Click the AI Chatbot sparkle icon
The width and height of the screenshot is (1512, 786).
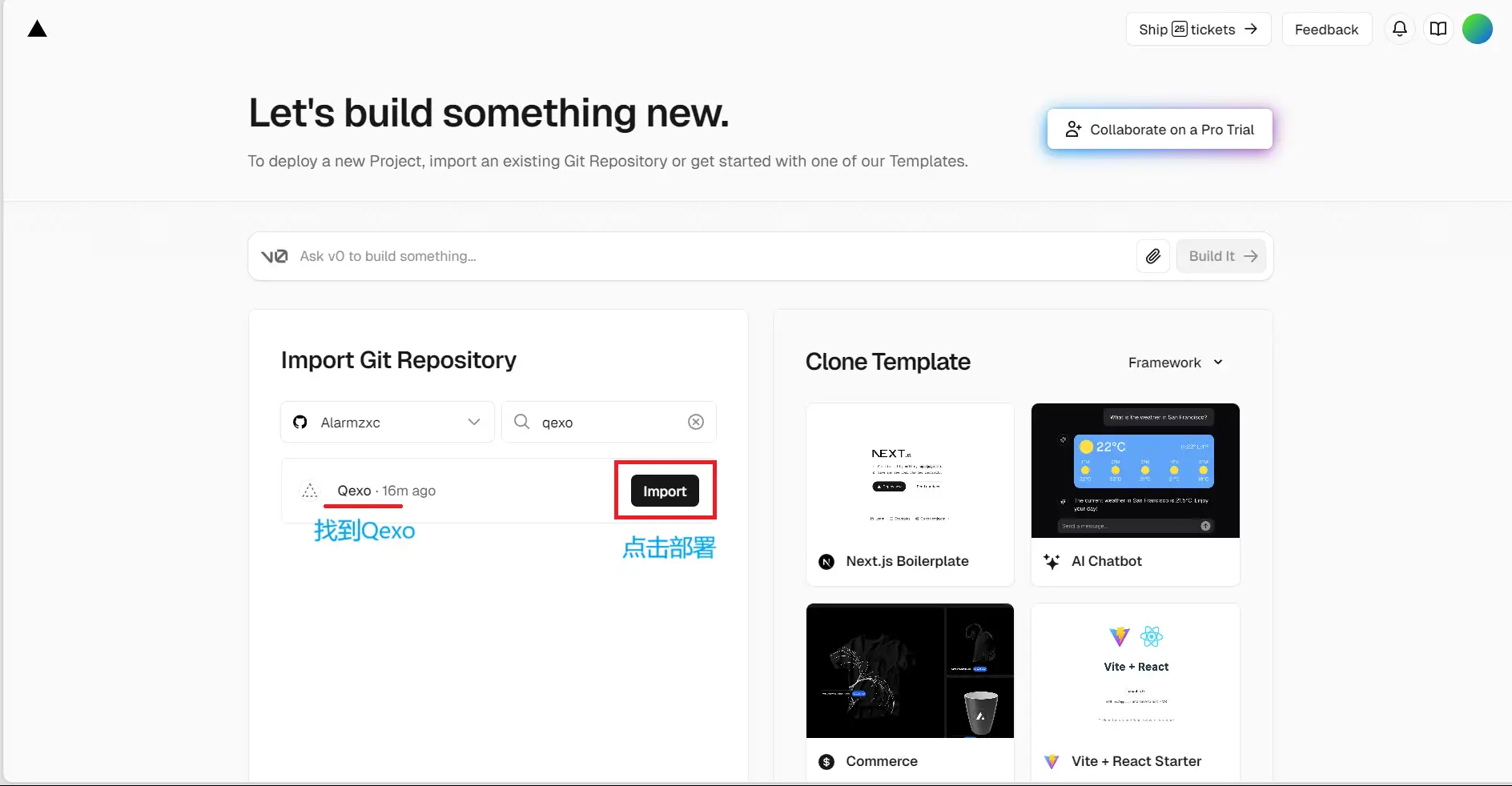pos(1052,562)
